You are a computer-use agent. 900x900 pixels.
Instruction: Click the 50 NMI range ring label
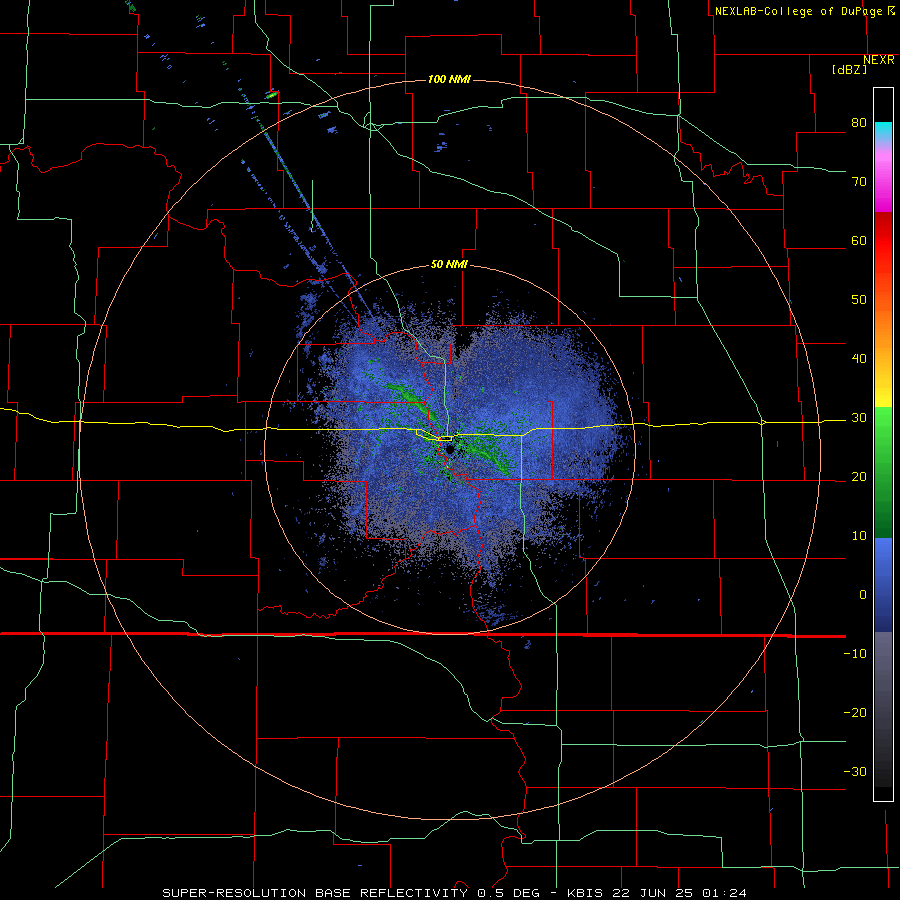(449, 264)
